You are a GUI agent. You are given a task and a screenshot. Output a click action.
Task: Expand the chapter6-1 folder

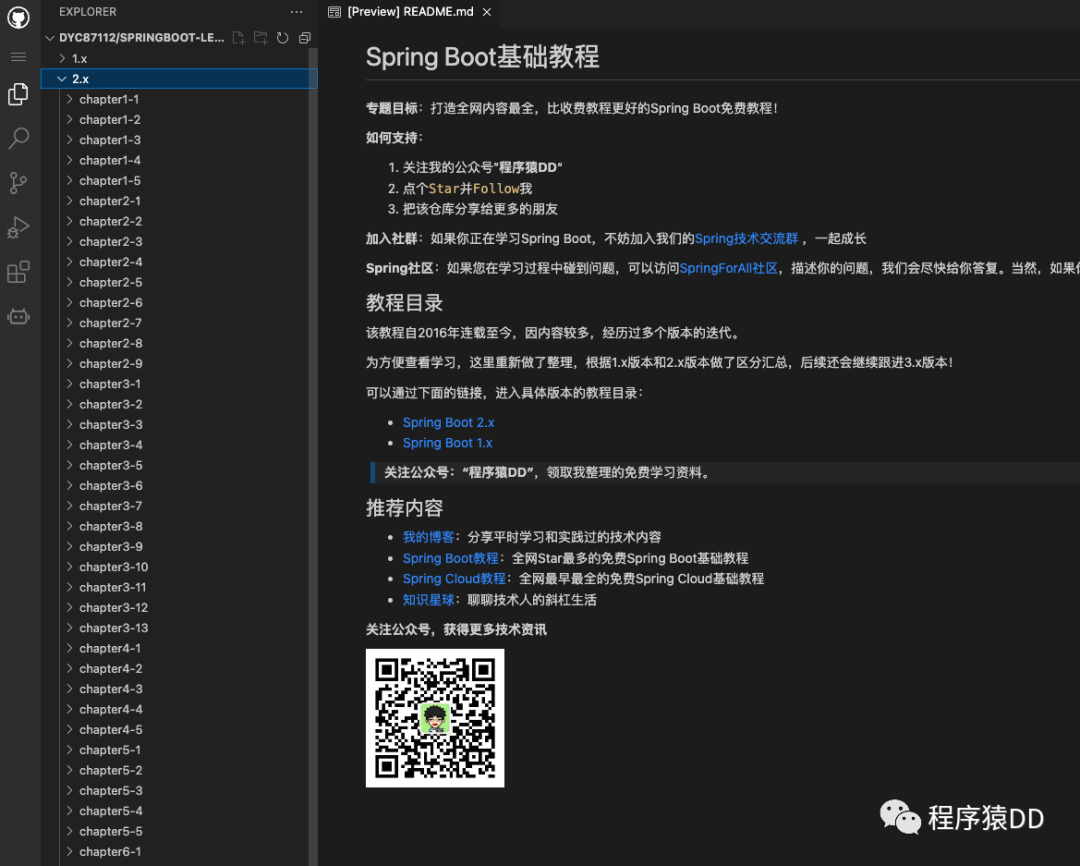[70, 852]
